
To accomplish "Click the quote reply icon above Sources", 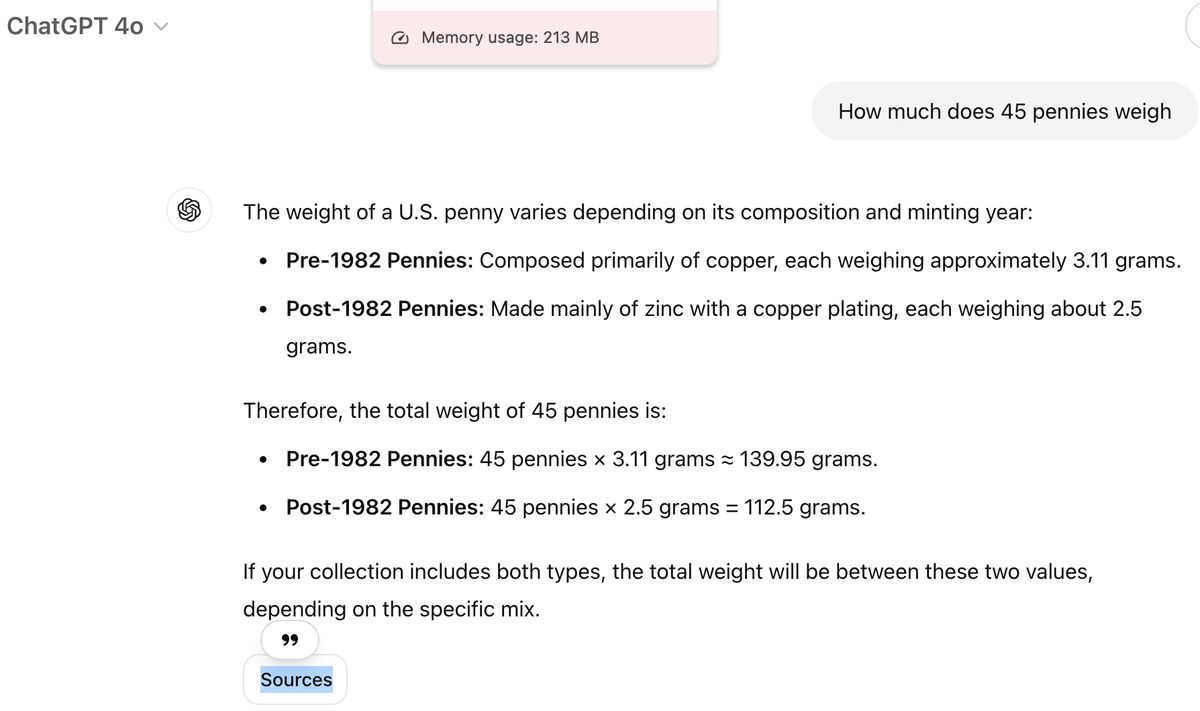I will point(290,640).
